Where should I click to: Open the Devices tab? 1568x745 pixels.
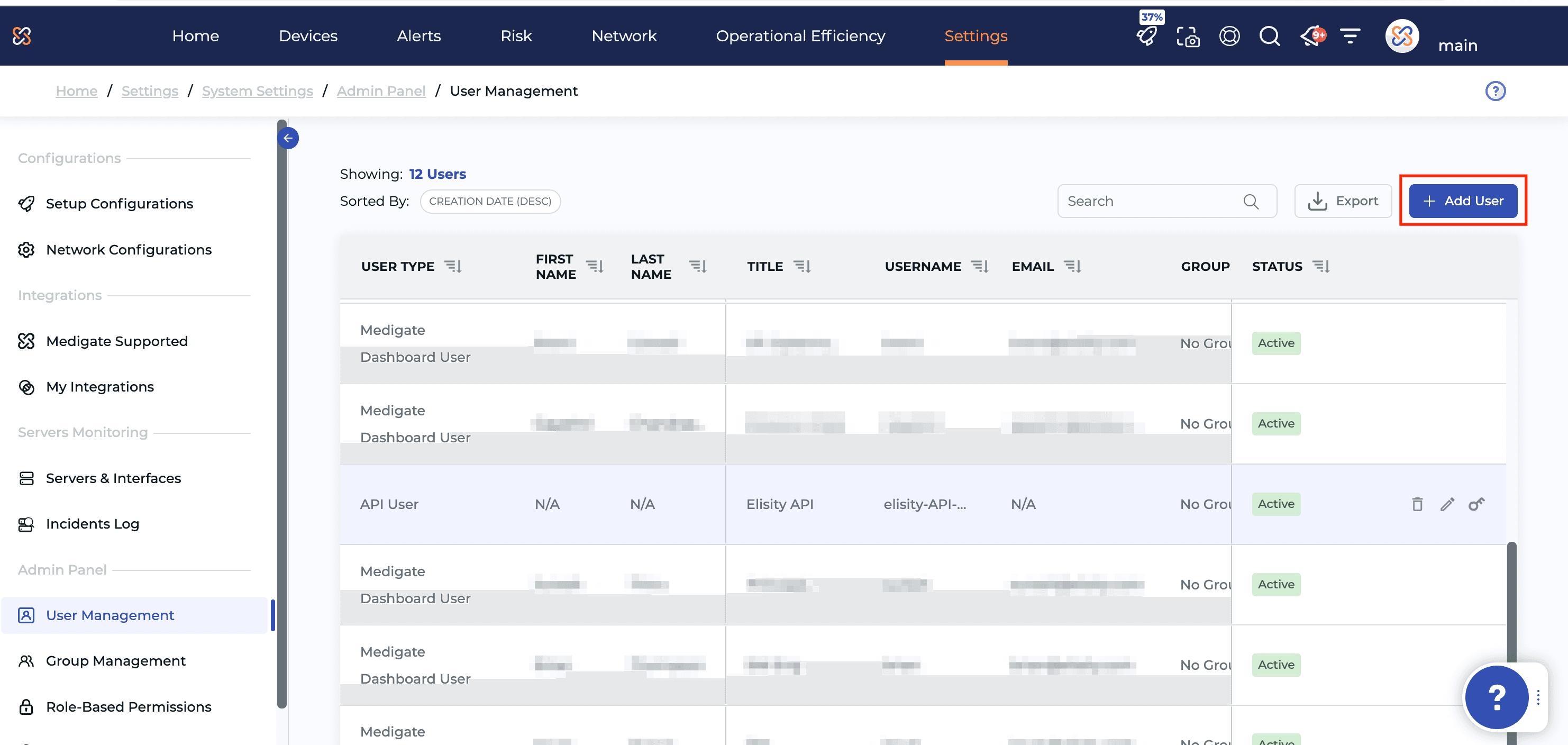tap(308, 36)
